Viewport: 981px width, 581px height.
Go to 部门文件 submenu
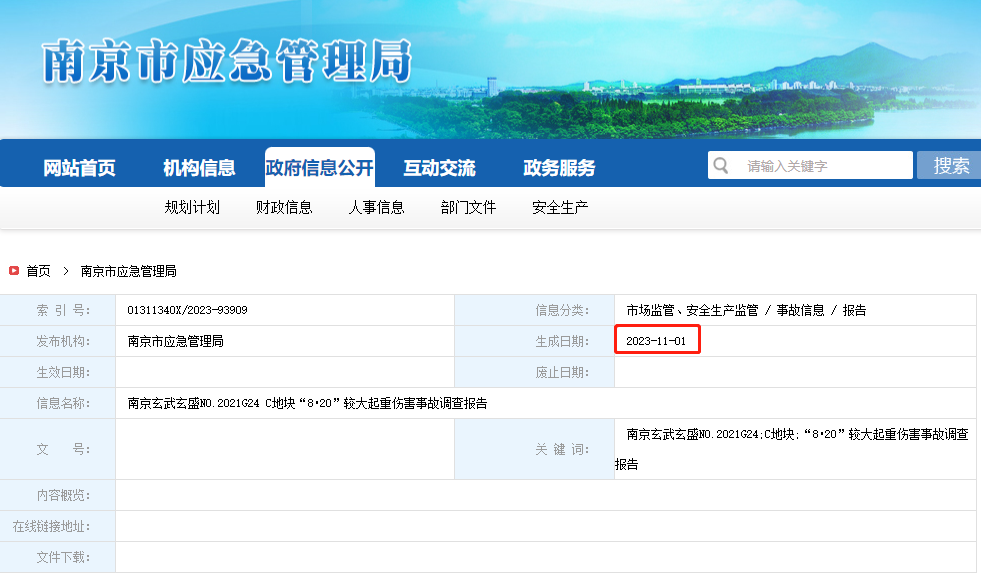click(x=468, y=208)
